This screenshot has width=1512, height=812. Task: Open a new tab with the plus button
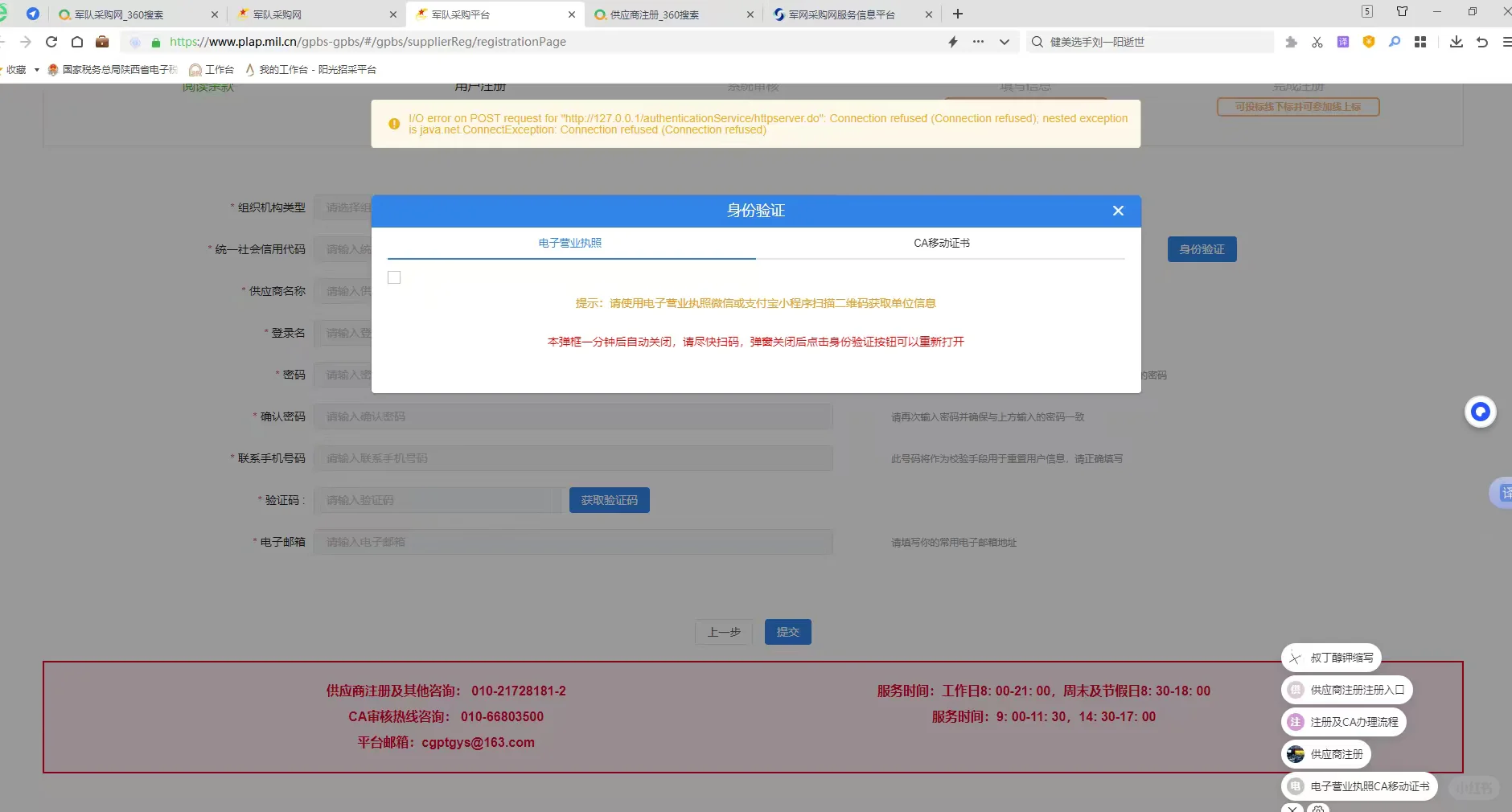(958, 14)
